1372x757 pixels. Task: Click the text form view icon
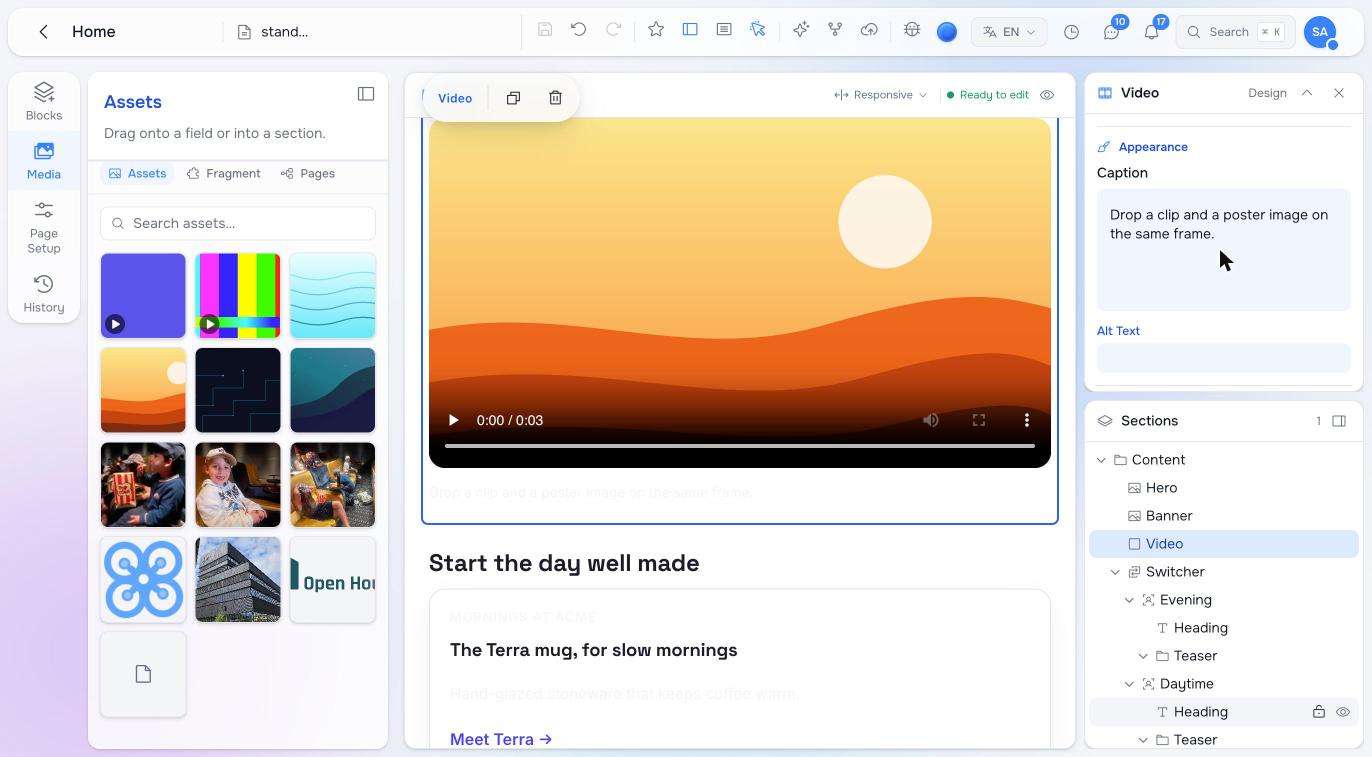point(724,30)
